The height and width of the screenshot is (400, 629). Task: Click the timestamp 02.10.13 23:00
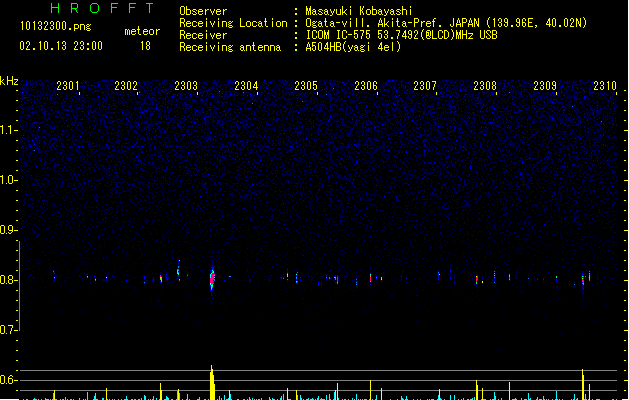point(61,46)
